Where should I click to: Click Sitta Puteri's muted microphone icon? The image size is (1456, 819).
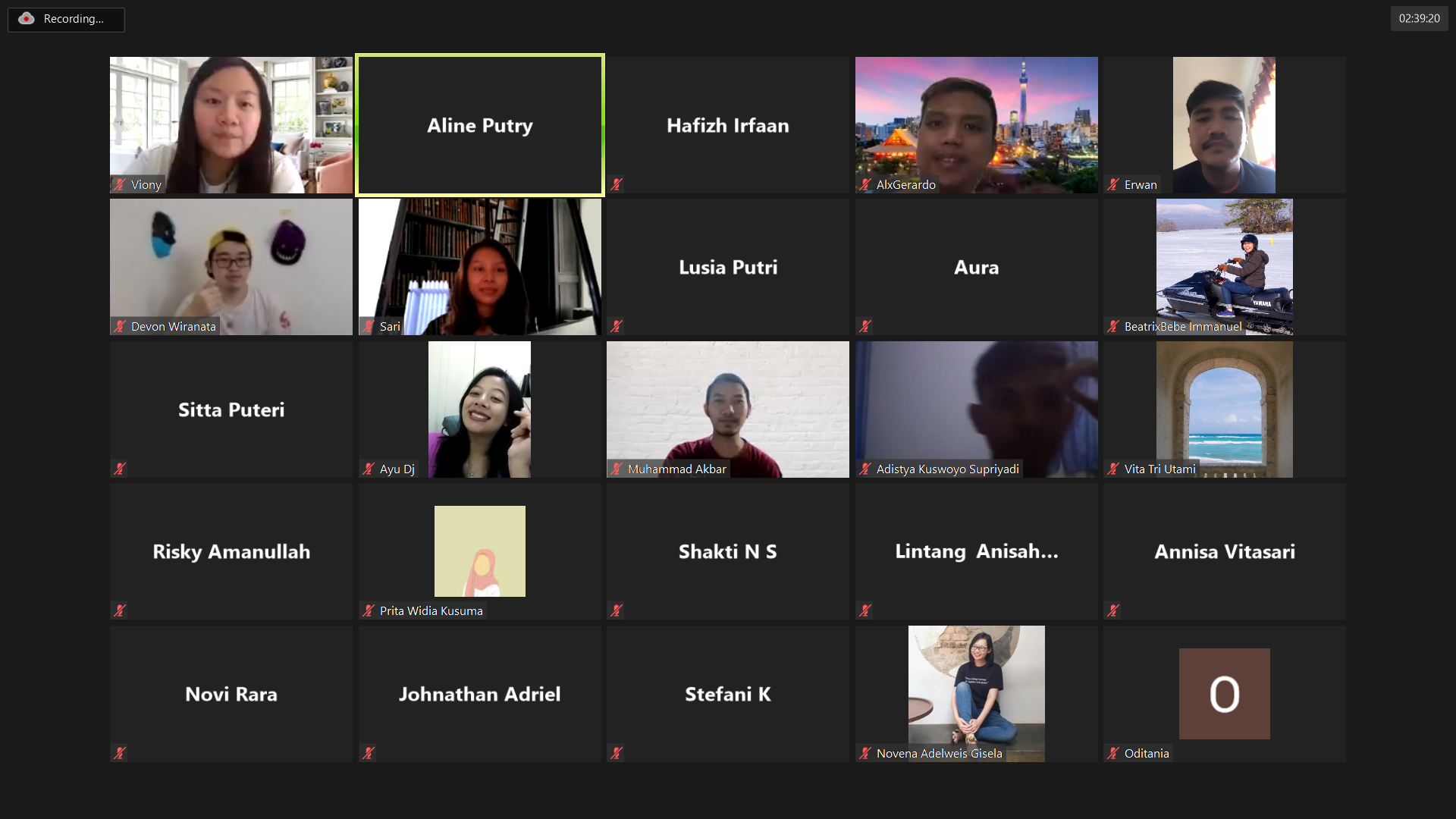(120, 469)
